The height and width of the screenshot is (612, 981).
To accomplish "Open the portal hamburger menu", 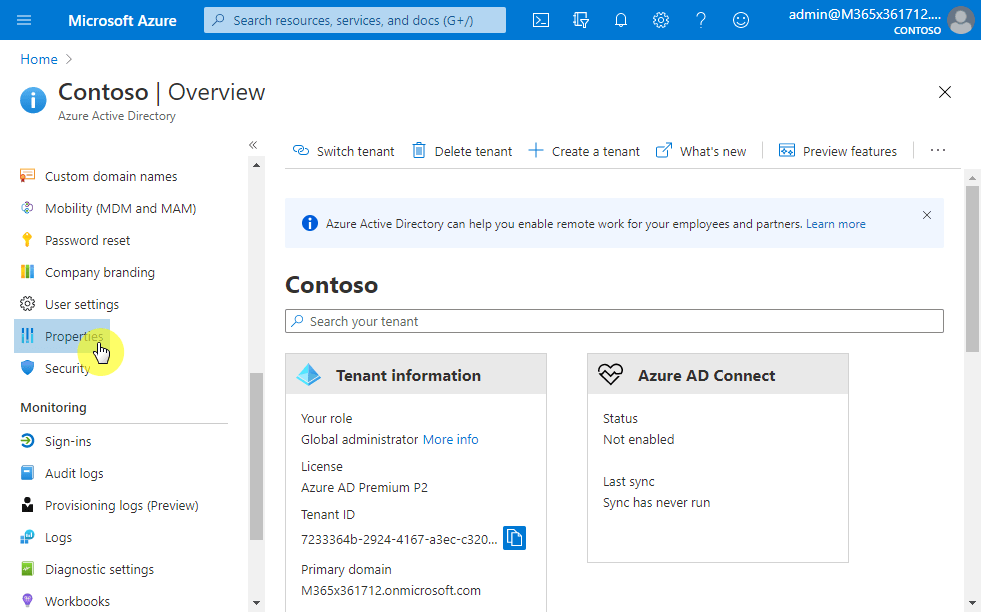I will (24, 20).
